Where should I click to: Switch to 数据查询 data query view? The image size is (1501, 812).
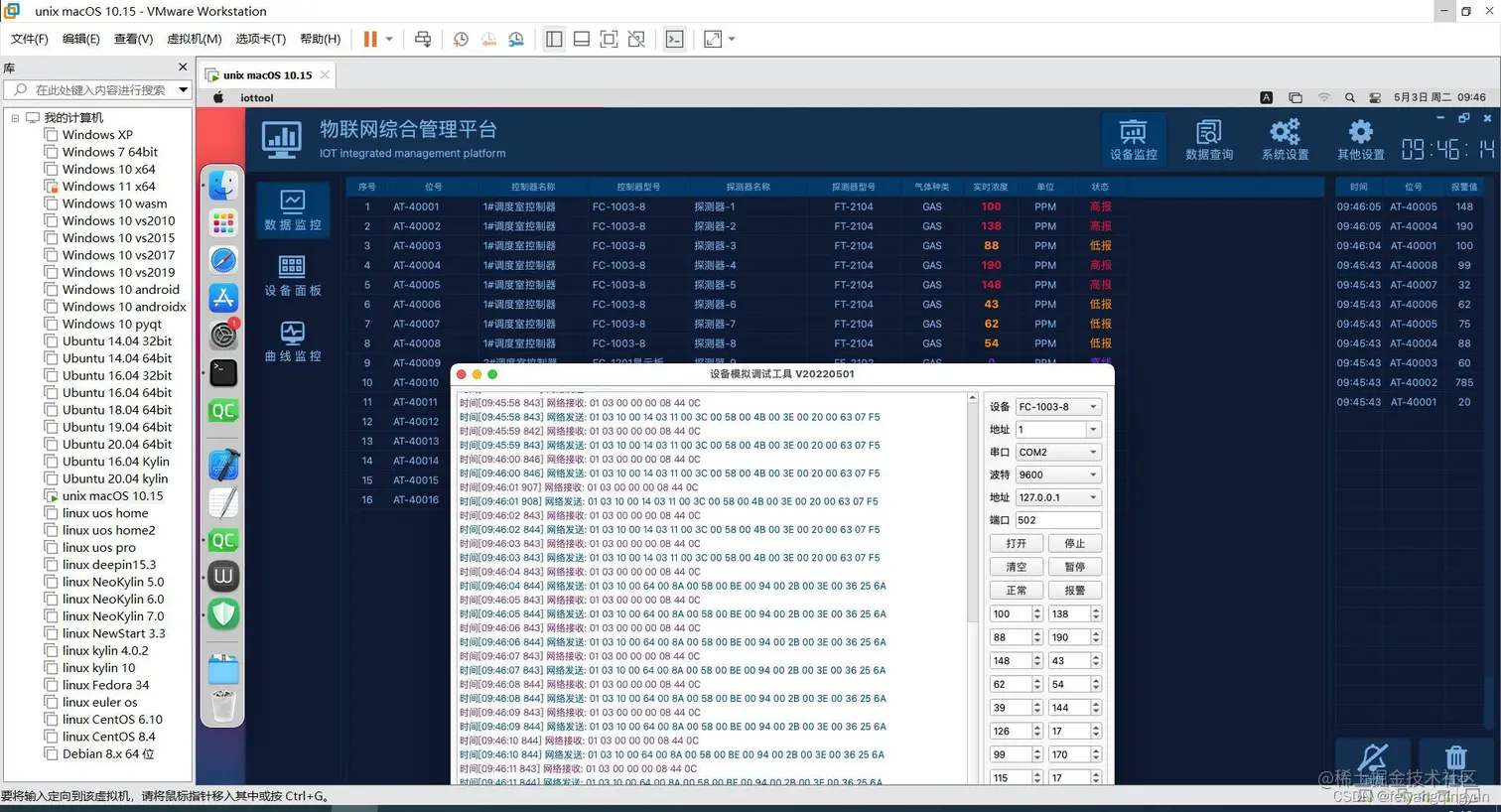[1208, 137]
